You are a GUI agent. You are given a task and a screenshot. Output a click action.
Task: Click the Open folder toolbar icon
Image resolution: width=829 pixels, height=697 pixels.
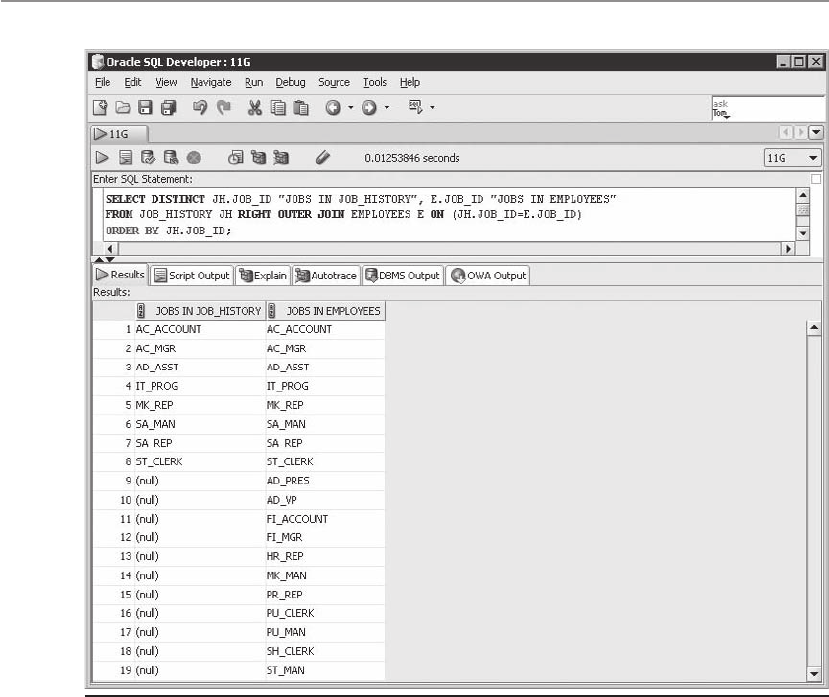(x=123, y=108)
